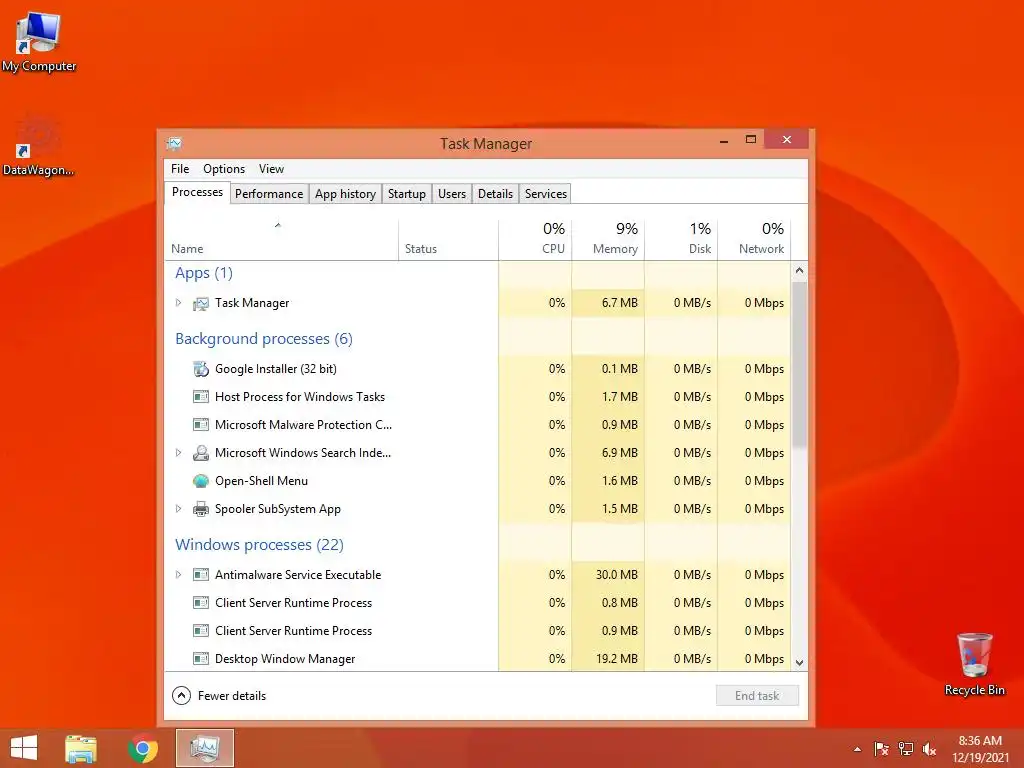Open the Action Center flag icon

(x=881, y=749)
